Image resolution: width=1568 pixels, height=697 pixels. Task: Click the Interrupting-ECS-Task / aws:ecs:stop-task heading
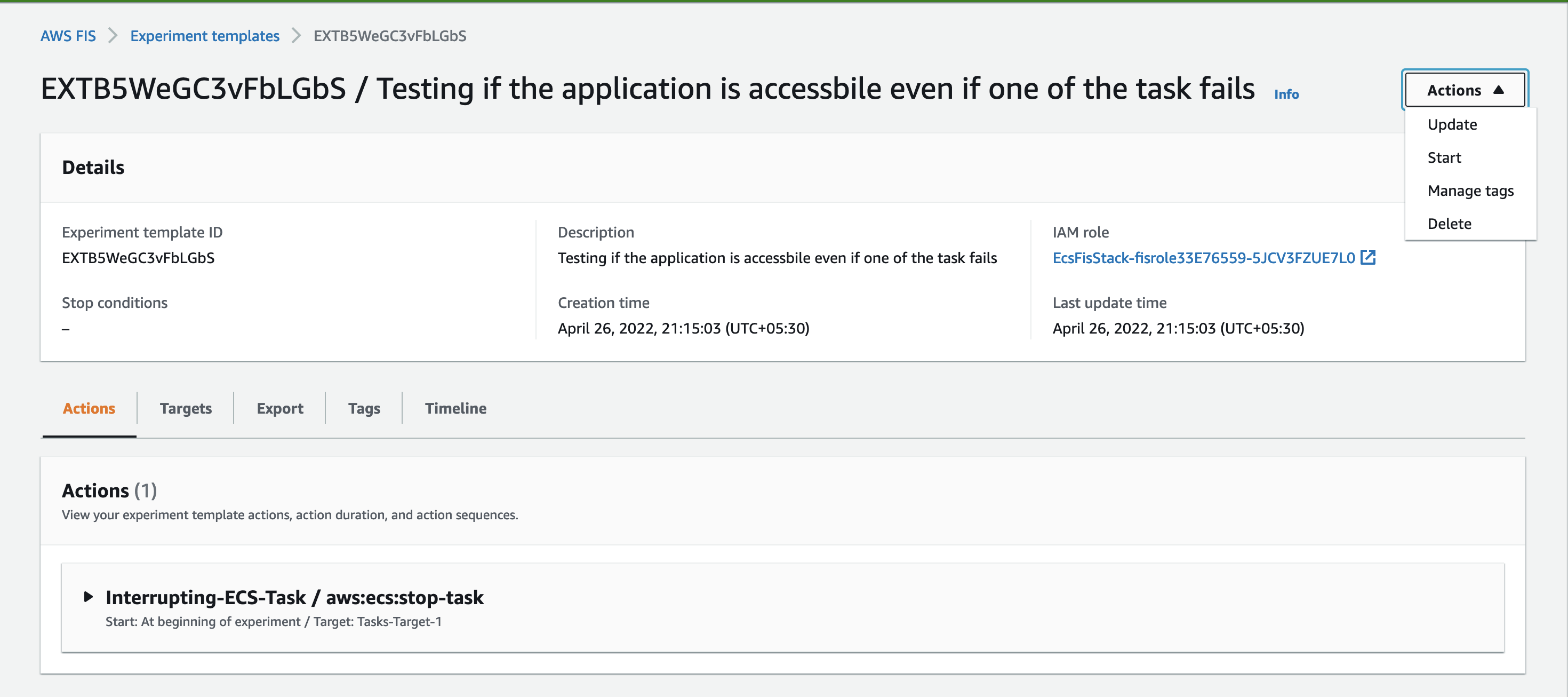(x=294, y=597)
